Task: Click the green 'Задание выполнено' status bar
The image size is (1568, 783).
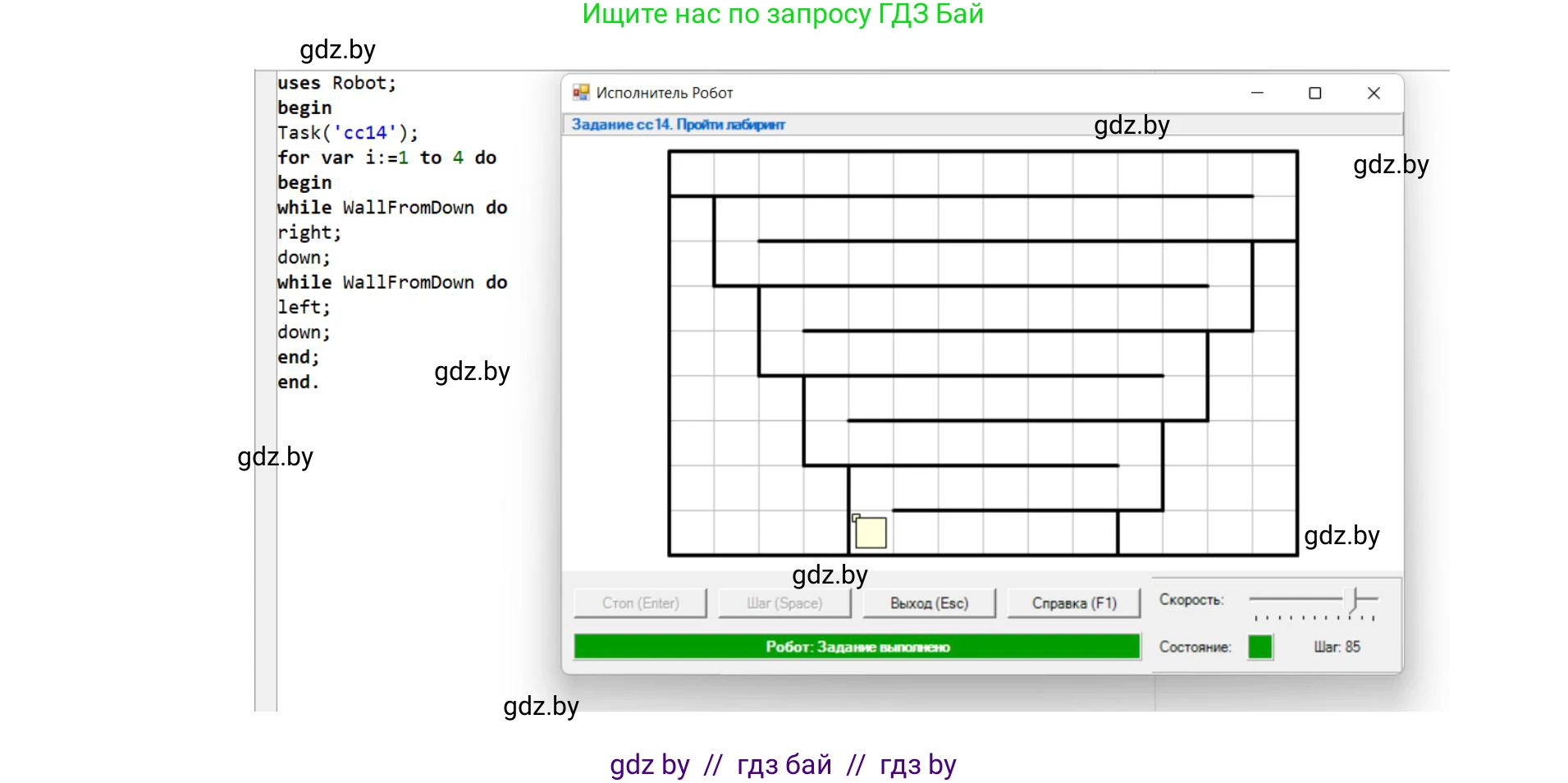Action: pos(857,647)
